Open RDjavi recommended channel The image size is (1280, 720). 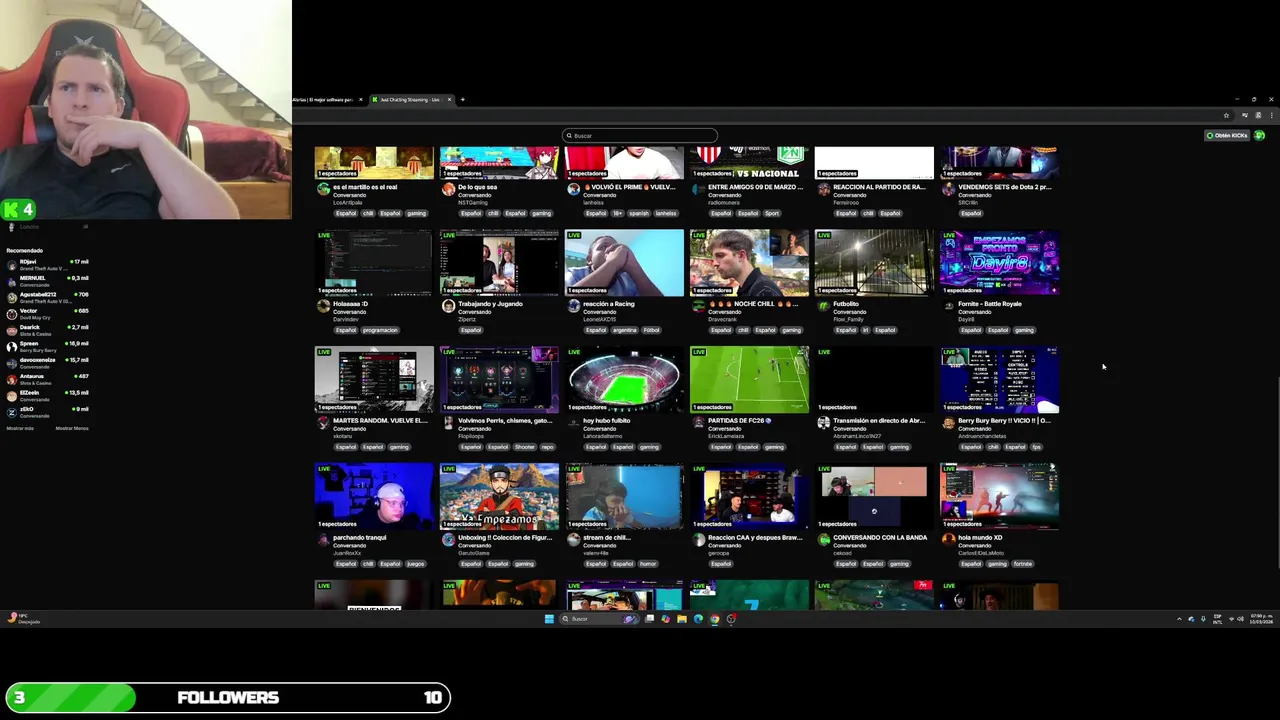pos(48,264)
